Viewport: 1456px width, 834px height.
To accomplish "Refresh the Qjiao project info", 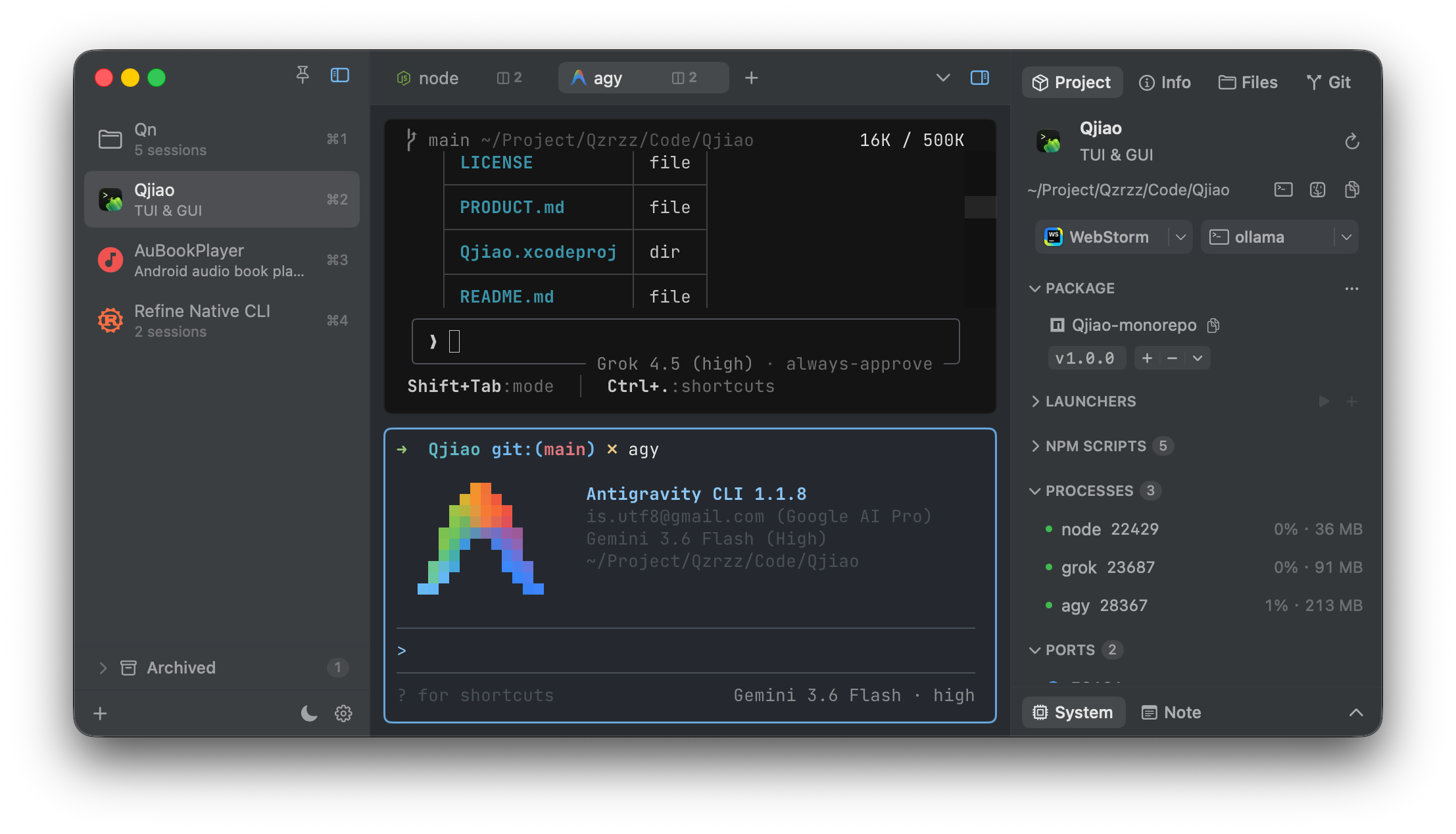I will [1352, 141].
